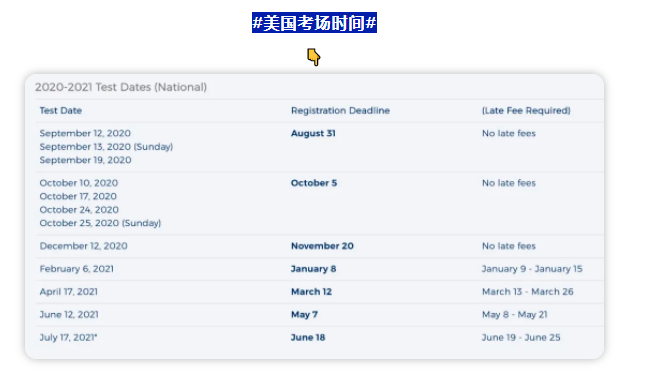
Task: Click the 'May 7' registration deadline
Action: click(304, 314)
